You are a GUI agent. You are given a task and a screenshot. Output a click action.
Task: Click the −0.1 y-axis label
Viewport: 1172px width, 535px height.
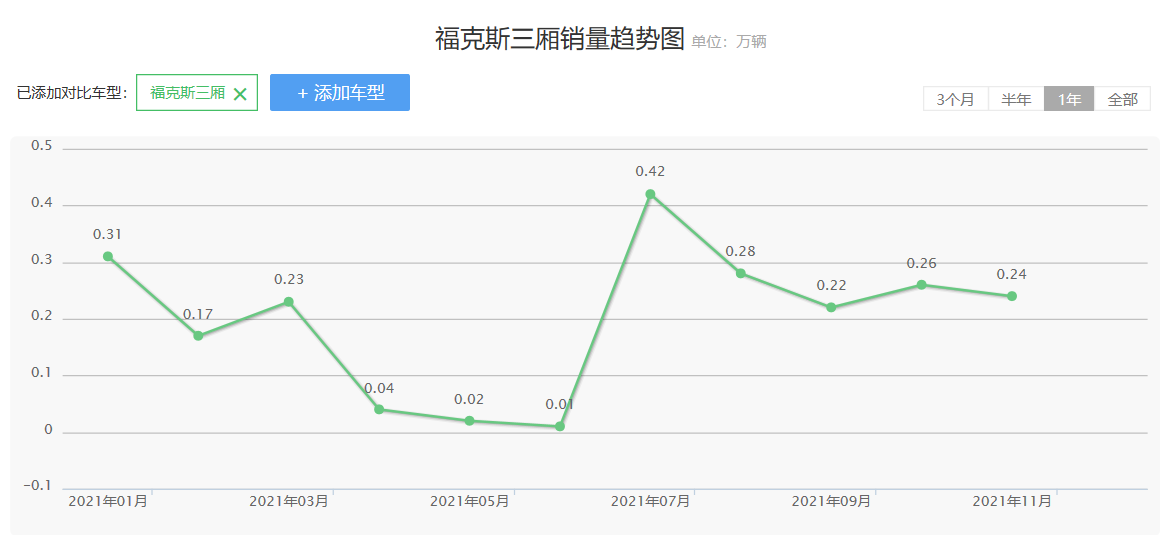(x=37, y=486)
